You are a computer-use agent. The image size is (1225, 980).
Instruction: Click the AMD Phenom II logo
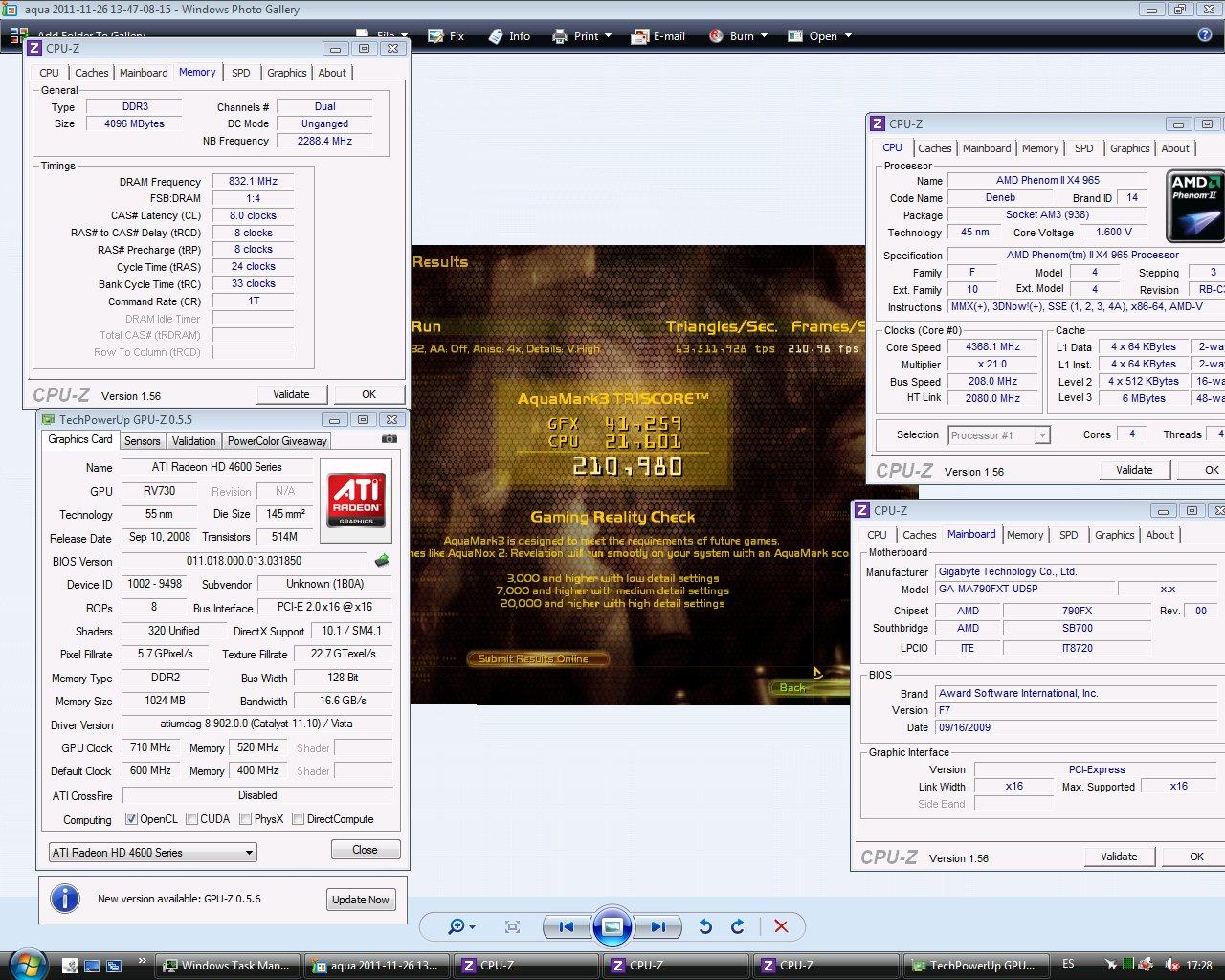[1195, 206]
